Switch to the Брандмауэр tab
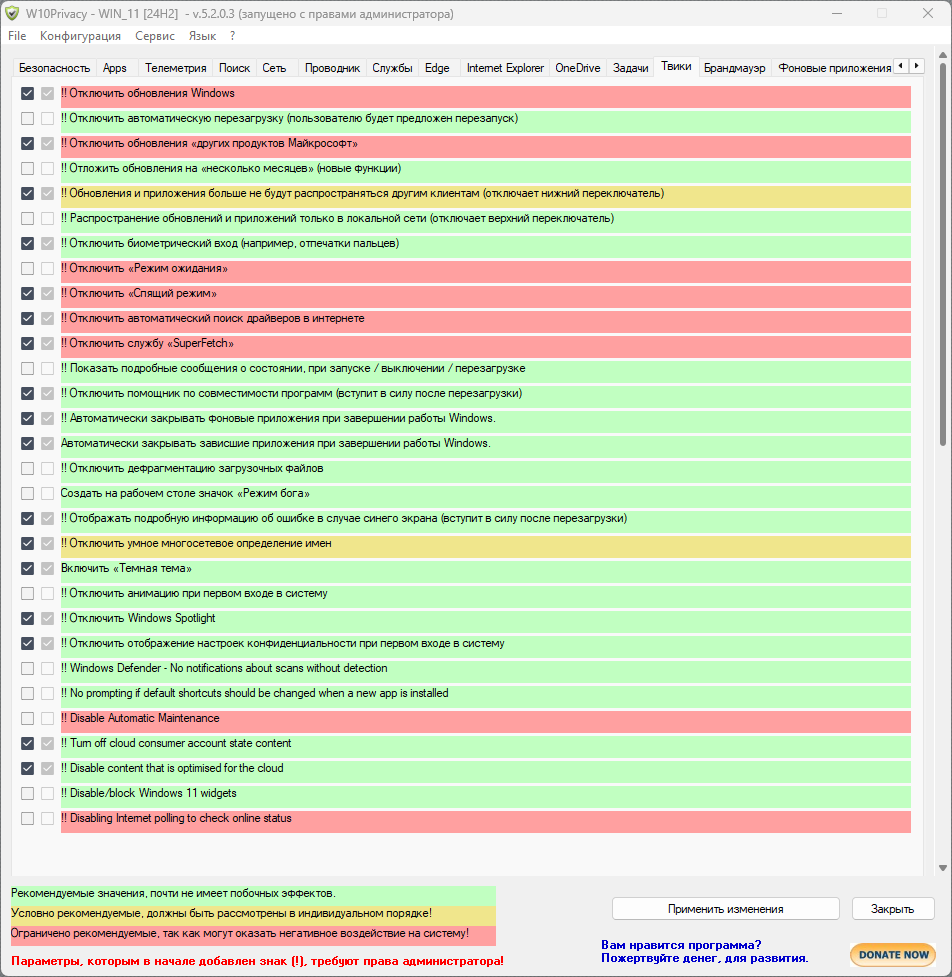The image size is (952, 977). pos(735,68)
